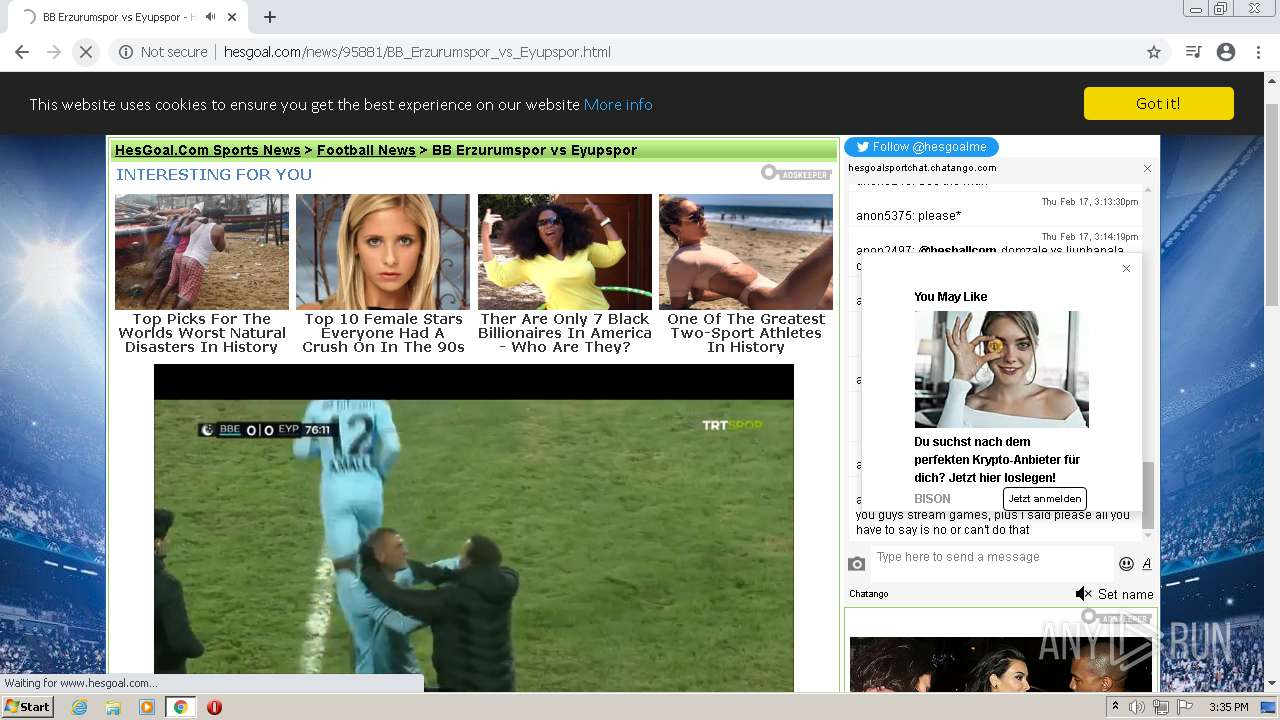This screenshot has width=1280, height=720.
Task: Open Top Picks For Worst Natural Disasters headline
Action: click(202, 333)
